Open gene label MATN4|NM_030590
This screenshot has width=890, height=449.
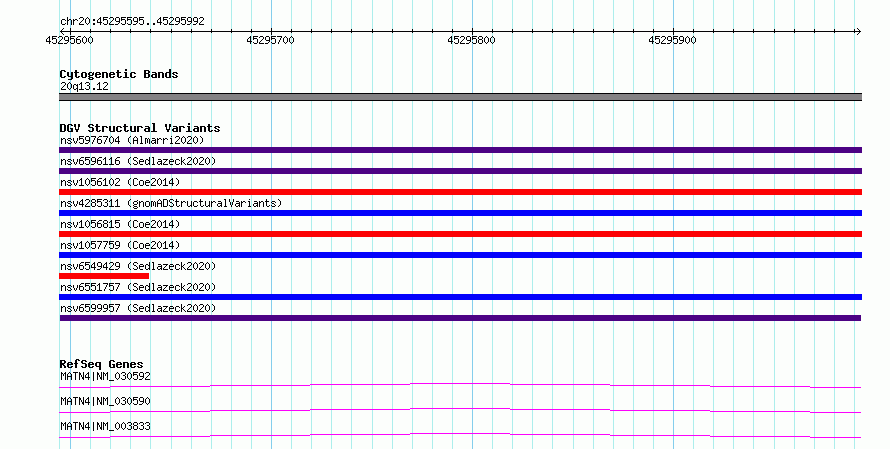click(105, 401)
